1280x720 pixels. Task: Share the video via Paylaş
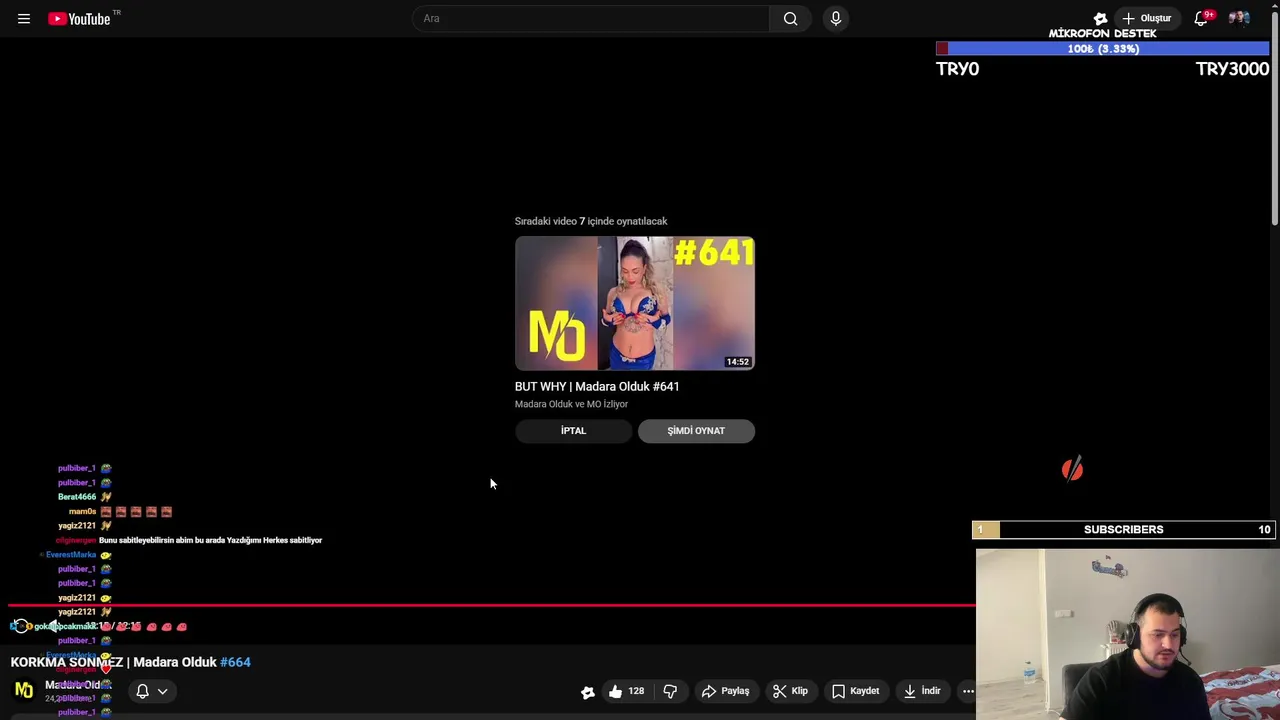pos(725,691)
